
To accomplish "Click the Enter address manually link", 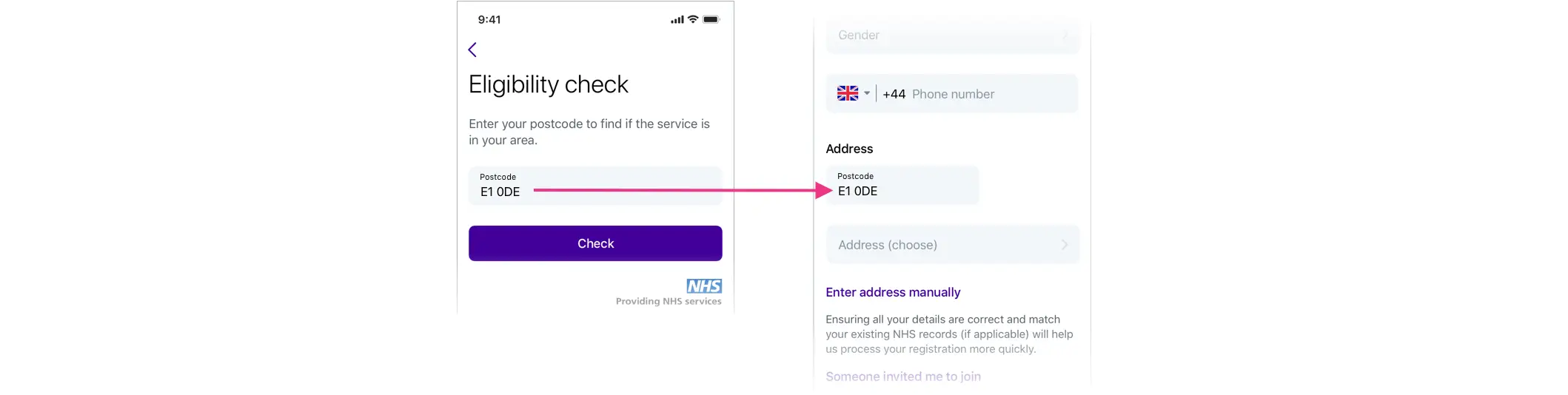I will tap(893, 292).
